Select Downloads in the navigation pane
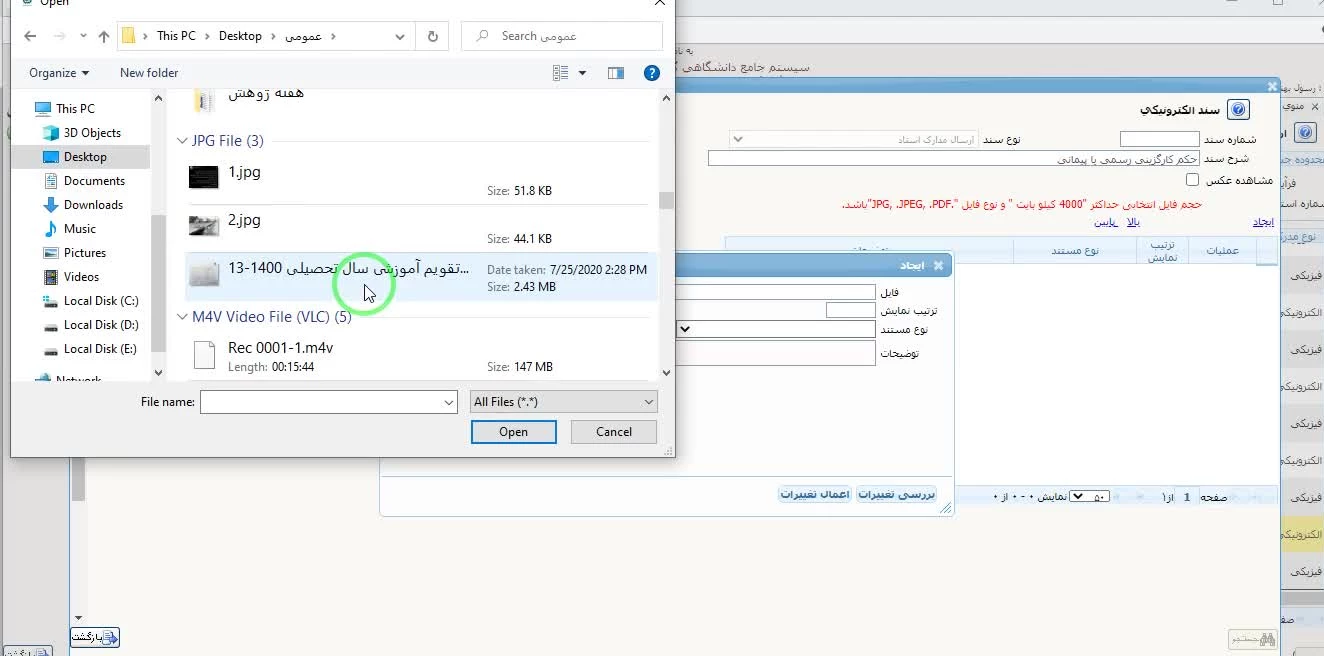Image resolution: width=1324 pixels, height=656 pixels. [93, 205]
